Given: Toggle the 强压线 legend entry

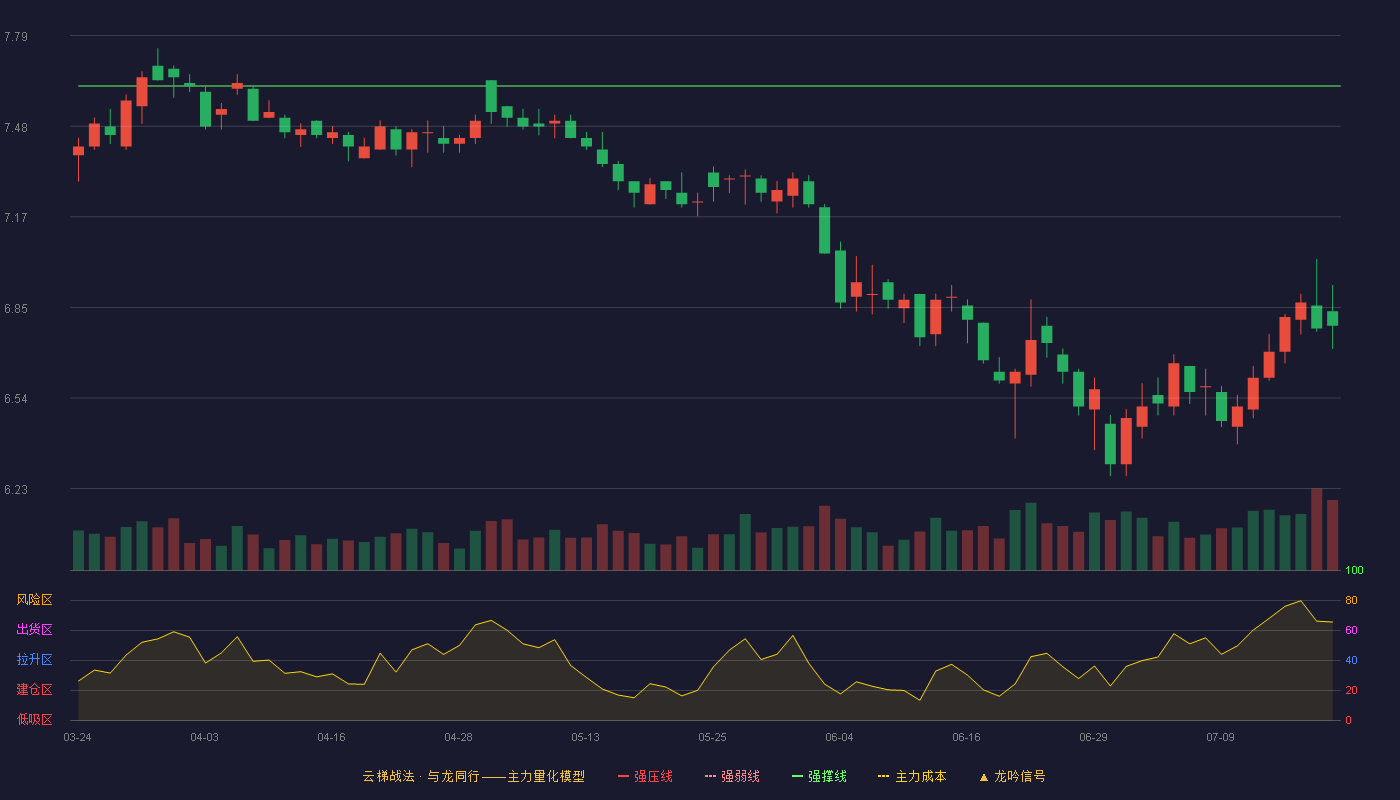Looking at the screenshot, I should 645,776.
